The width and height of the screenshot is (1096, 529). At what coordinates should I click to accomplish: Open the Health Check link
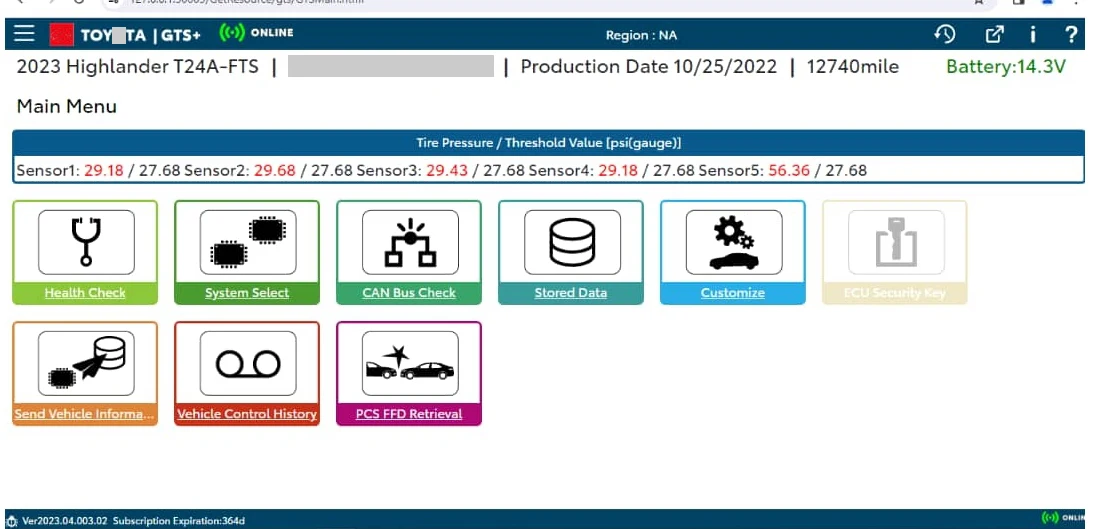tap(85, 293)
